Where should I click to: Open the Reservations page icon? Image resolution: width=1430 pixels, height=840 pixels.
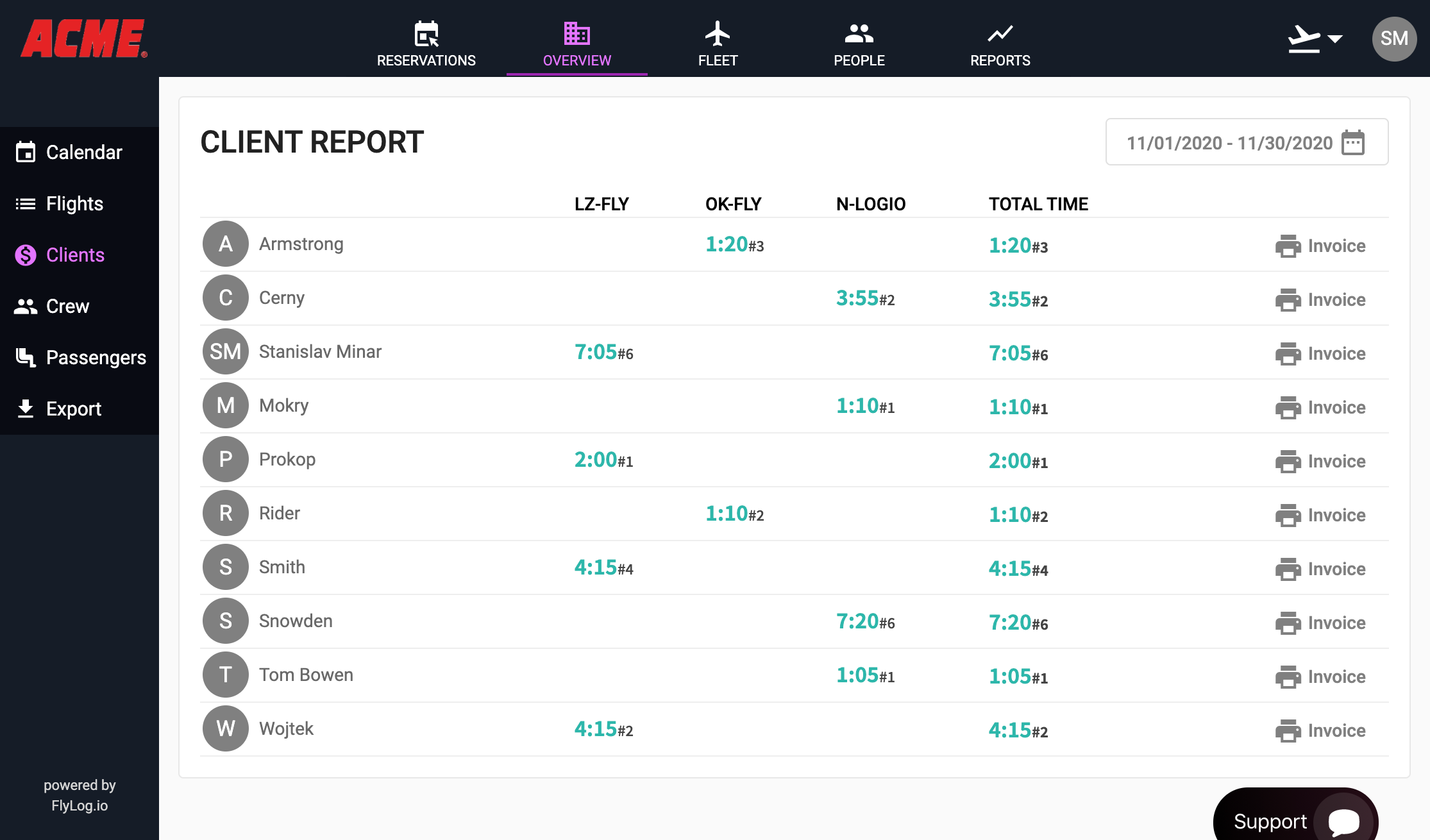click(x=426, y=33)
